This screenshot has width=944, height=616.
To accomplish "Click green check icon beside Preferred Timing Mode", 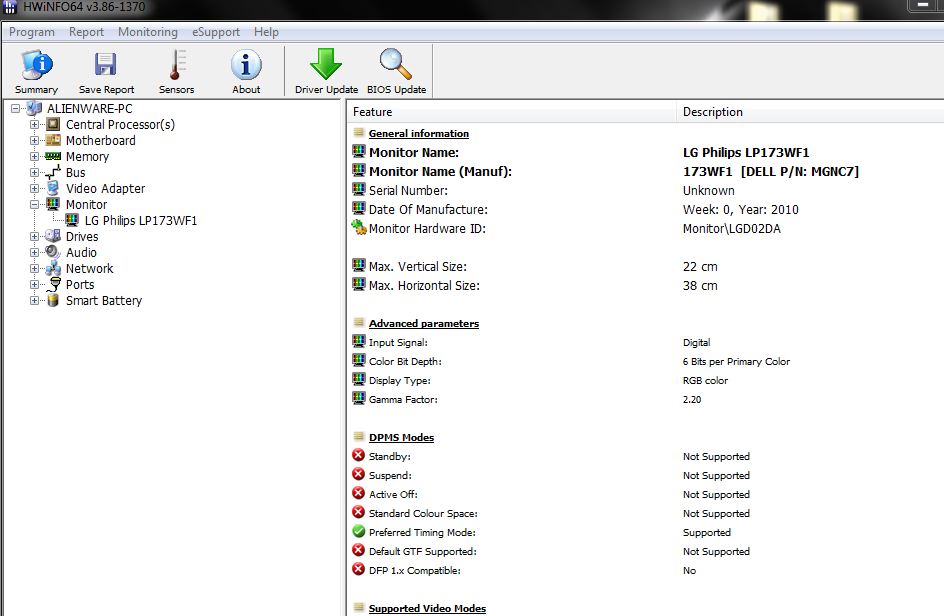I will point(359,531).
